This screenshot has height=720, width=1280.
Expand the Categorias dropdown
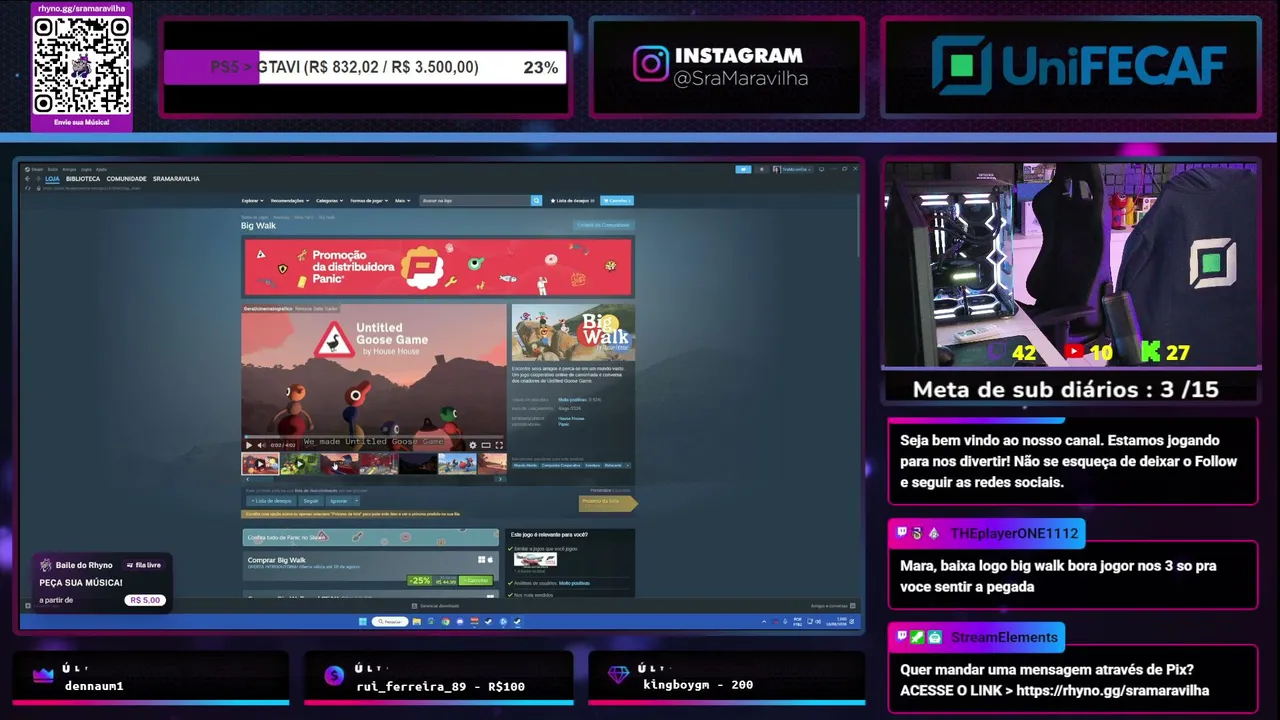pyautogui.click(x=330, y=200)
